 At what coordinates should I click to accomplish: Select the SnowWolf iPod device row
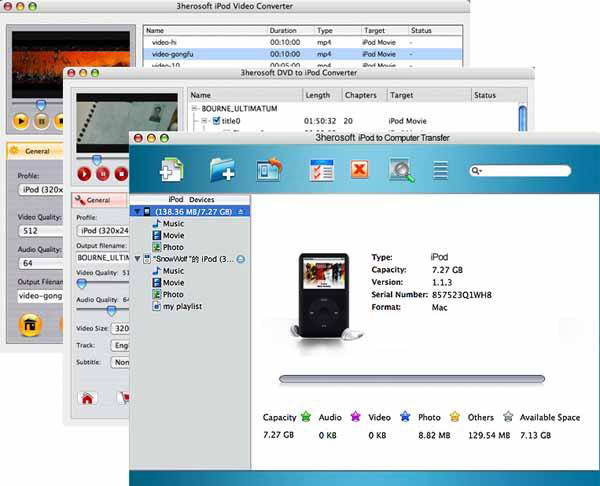190,259
